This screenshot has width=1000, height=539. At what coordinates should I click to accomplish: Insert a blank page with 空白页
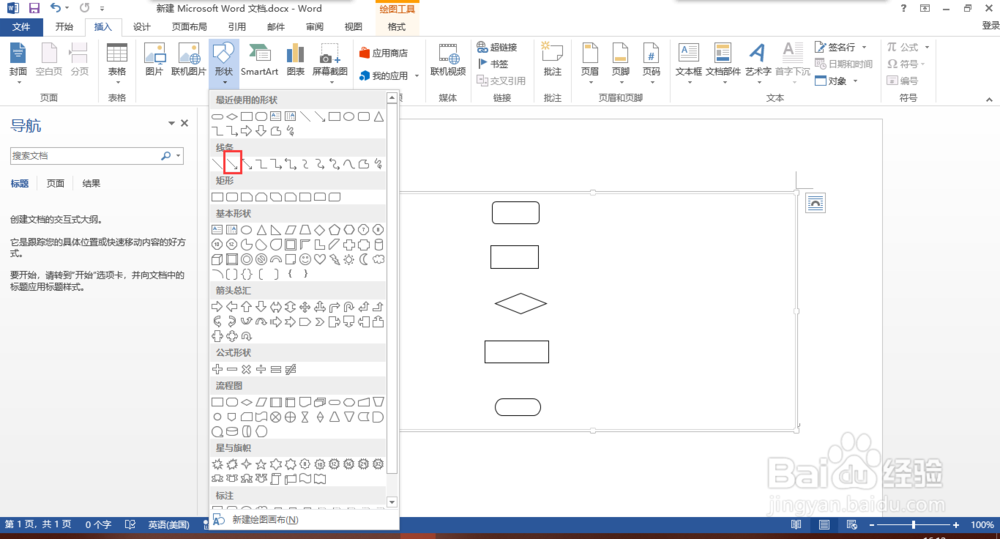coord(49,60)
